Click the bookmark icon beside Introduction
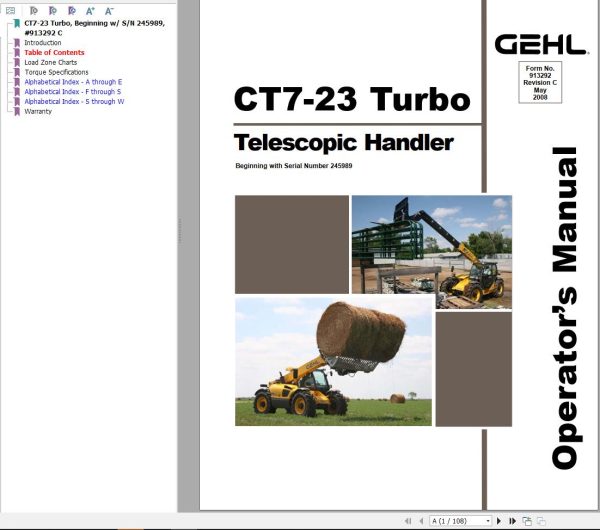The height and width of the screenshot is (530, 600). (17, 43)
